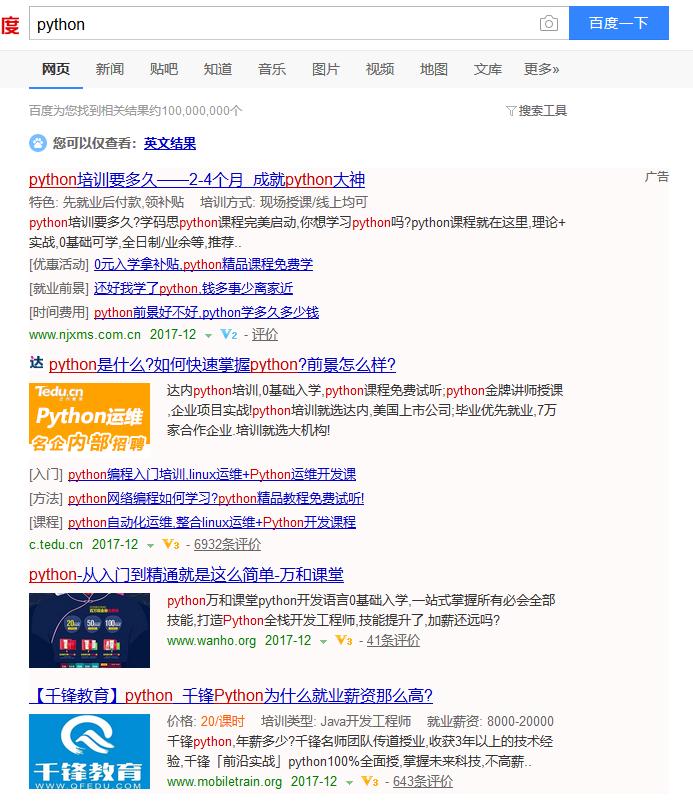This screenshot has width=693, height=809.
Task: Open result 【千锋教育】python 就业薪资
Action: tap(231, 695)
